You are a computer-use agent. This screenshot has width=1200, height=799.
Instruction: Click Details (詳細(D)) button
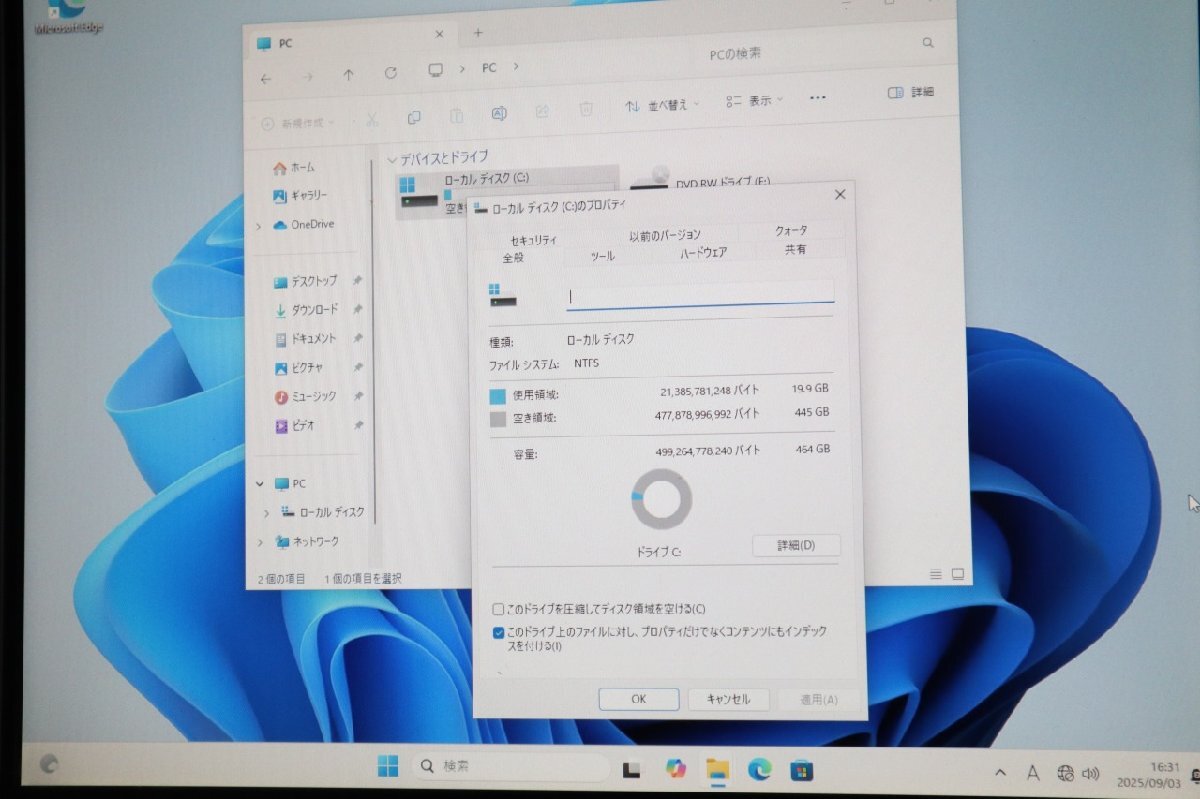point(796,545)
